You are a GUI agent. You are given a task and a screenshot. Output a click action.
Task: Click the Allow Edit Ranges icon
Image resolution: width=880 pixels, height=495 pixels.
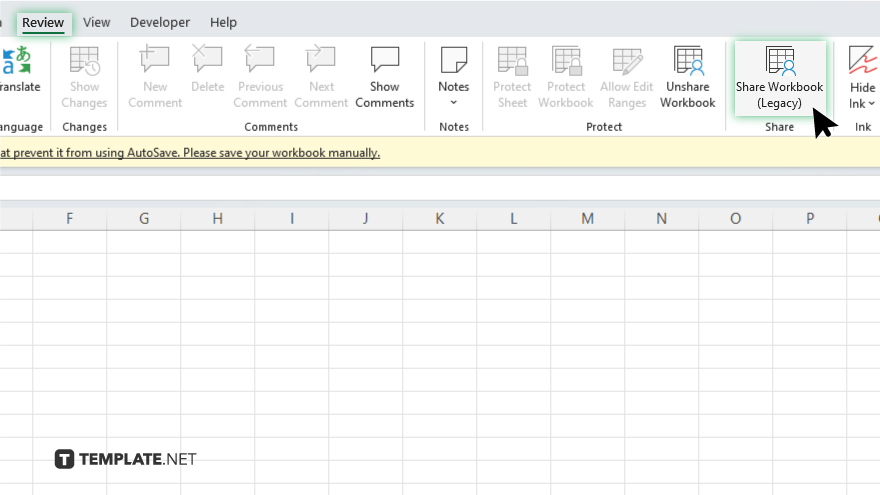coord(626,62)
